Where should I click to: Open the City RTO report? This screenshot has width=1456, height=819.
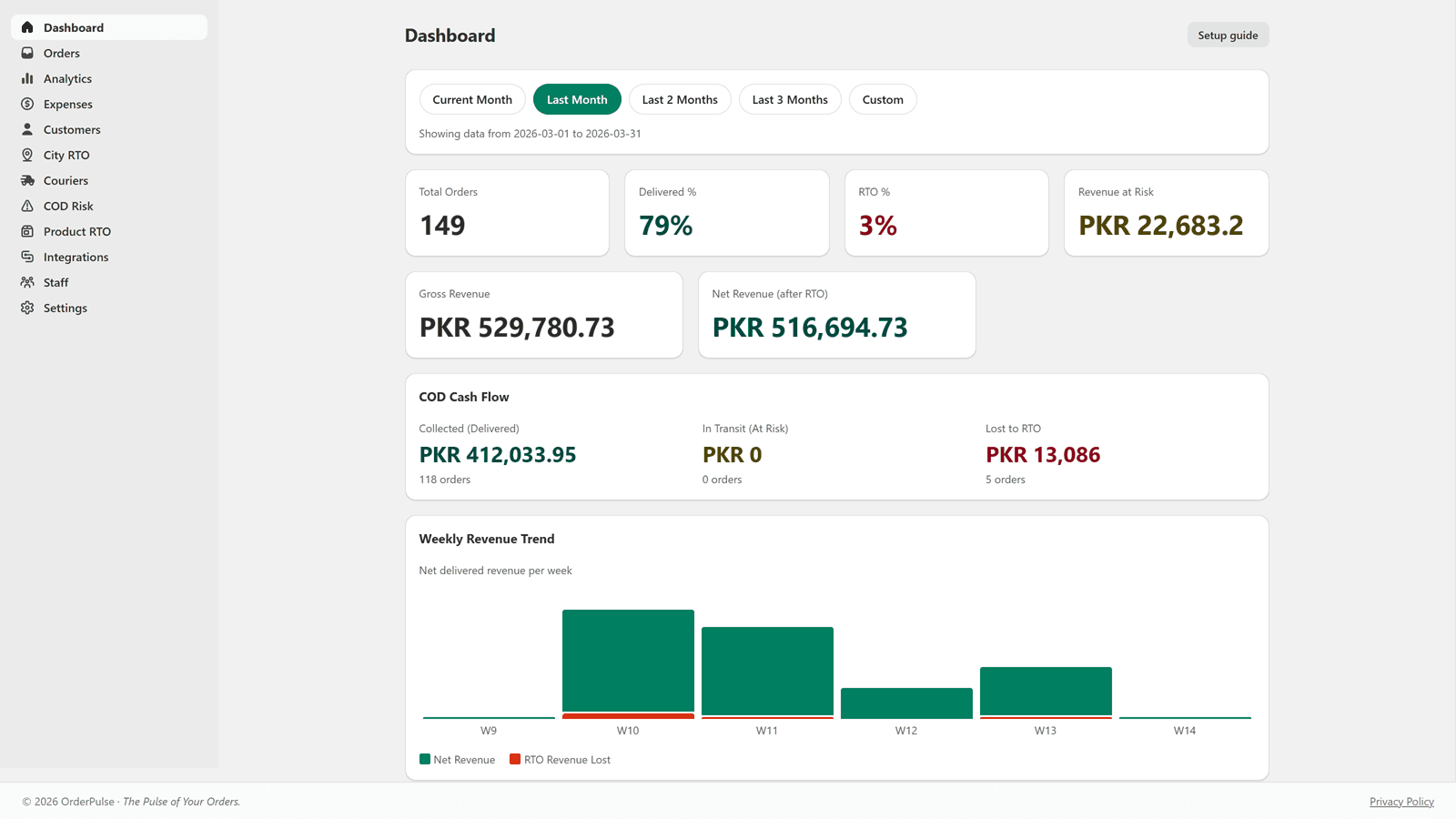tap(109, 155)
